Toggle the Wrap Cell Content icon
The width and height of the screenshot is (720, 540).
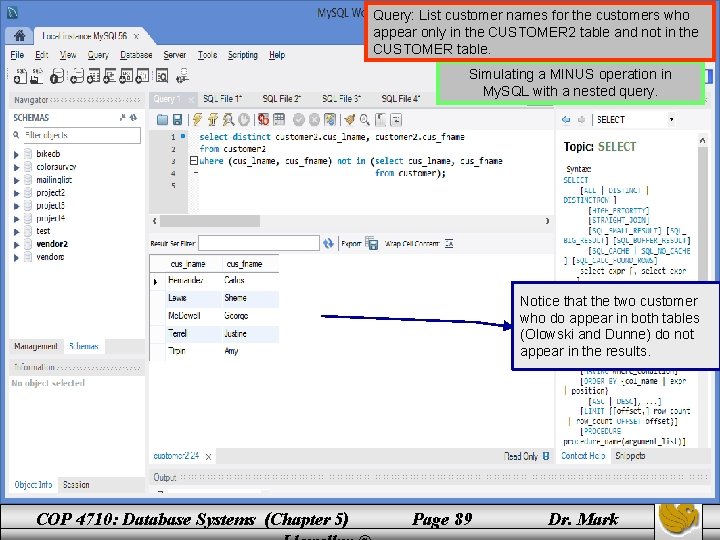click(x=449, y=244)
